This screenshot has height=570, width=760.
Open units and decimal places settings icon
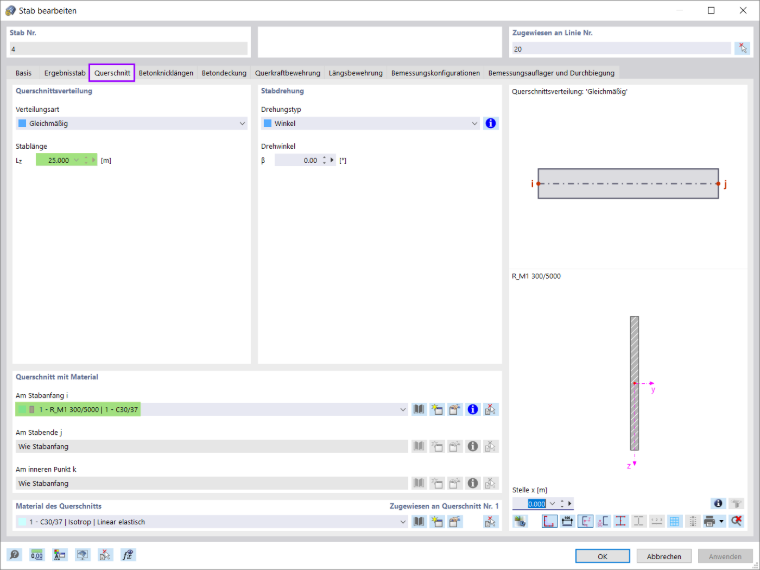click(37, 554)
